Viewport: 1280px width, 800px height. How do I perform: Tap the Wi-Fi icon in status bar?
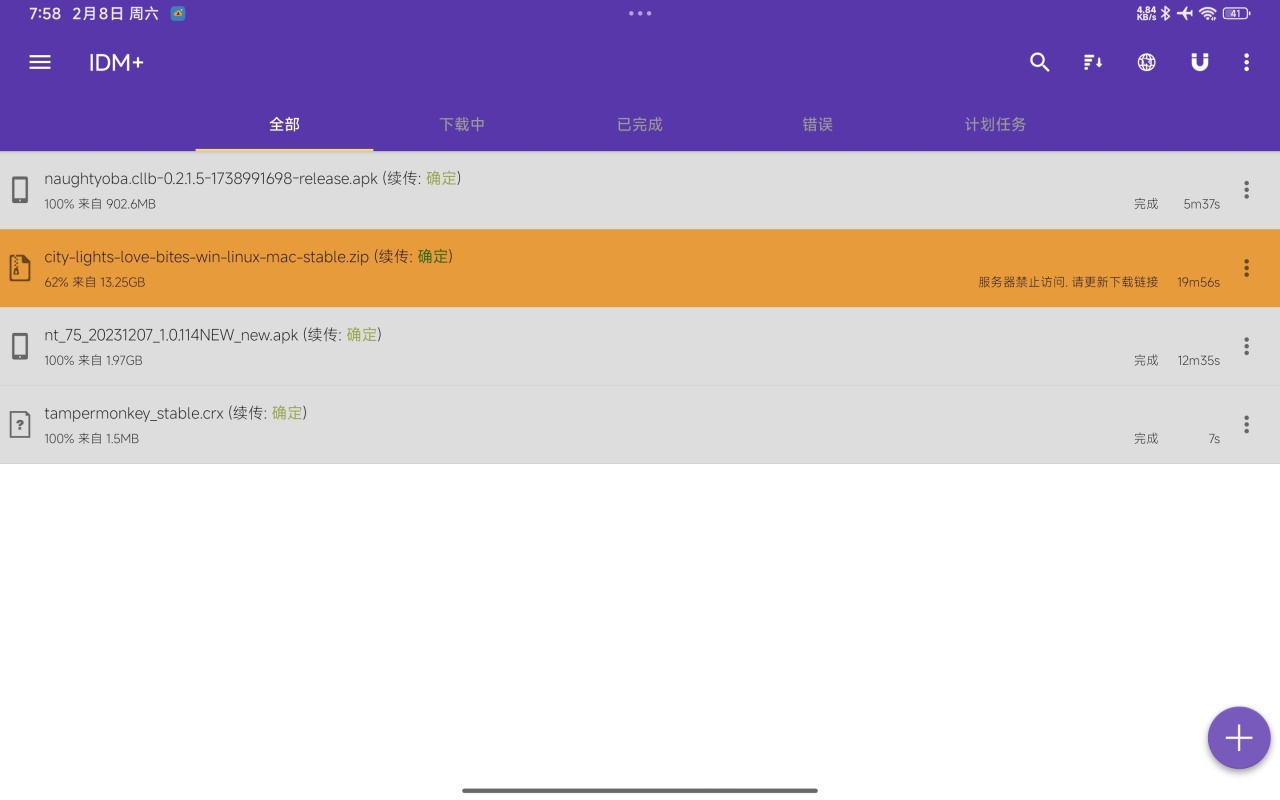(1207, 13)
